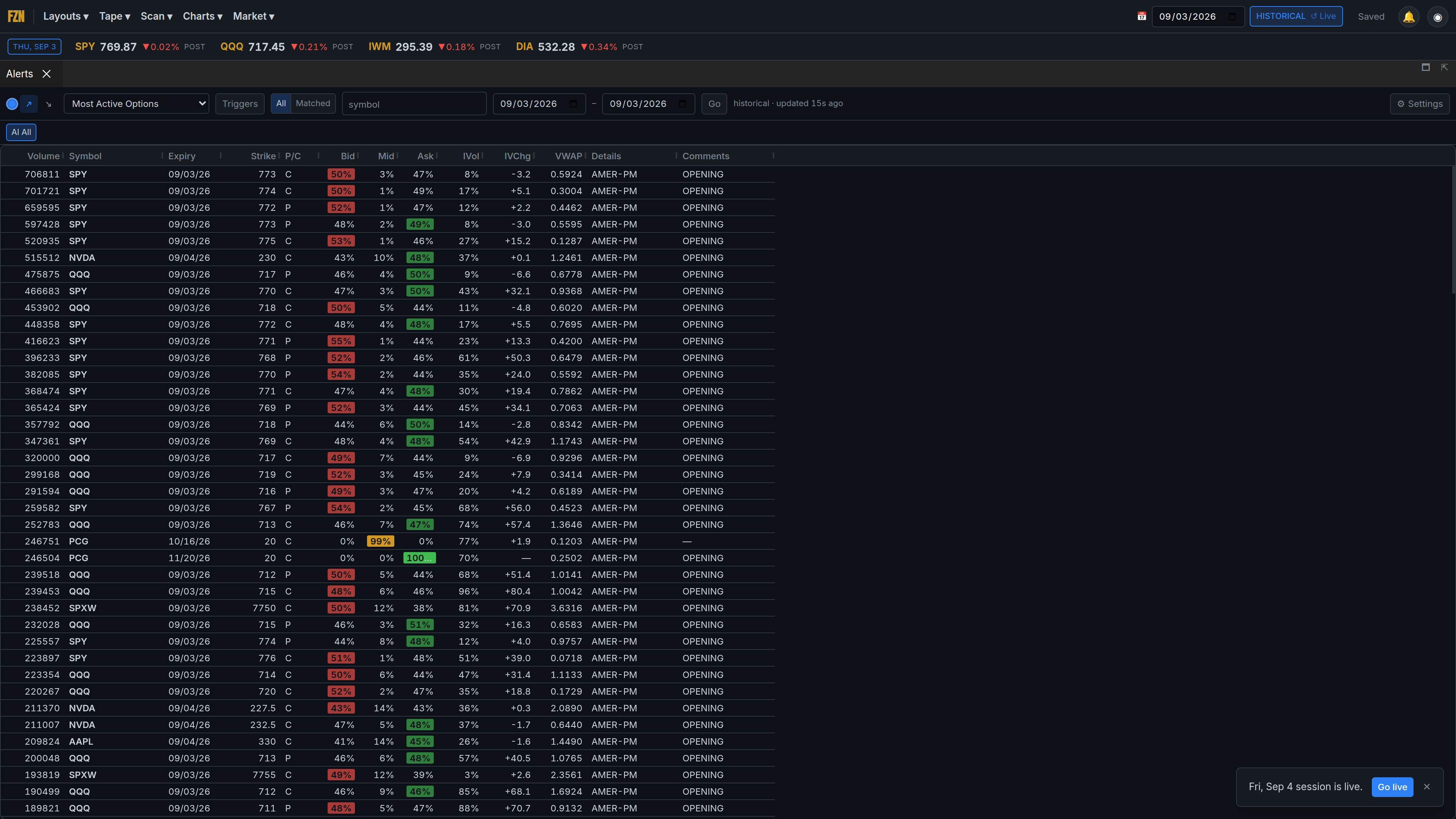
Task: Click red 55% Bid cell for SPY 771 P
Action: coord(341,341)
